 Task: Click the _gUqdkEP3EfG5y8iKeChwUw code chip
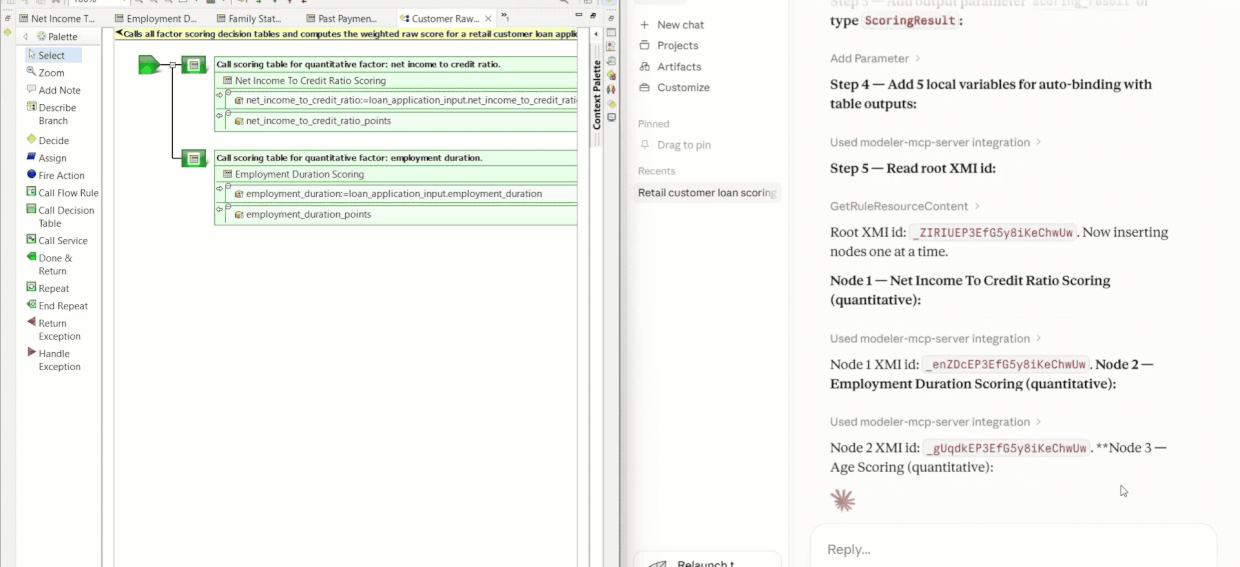pos(1007,448)
